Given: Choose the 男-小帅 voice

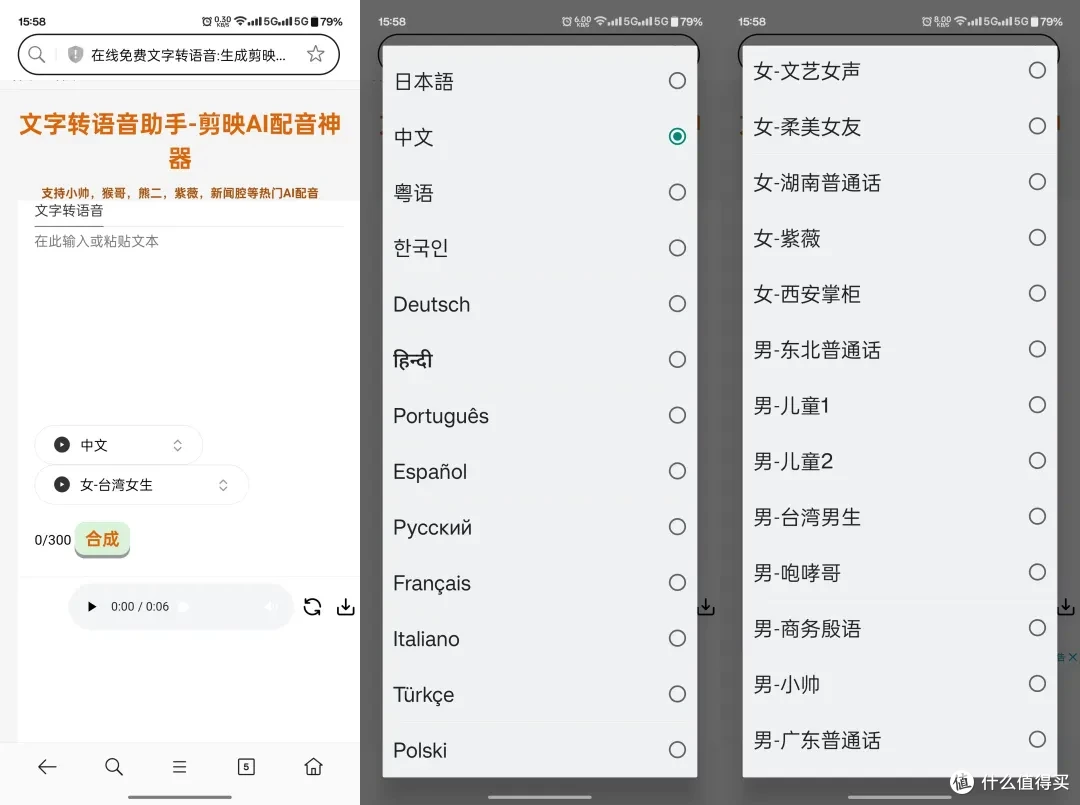Looking at the screenshot, I should pyautogui.click(x=900, y=684).
